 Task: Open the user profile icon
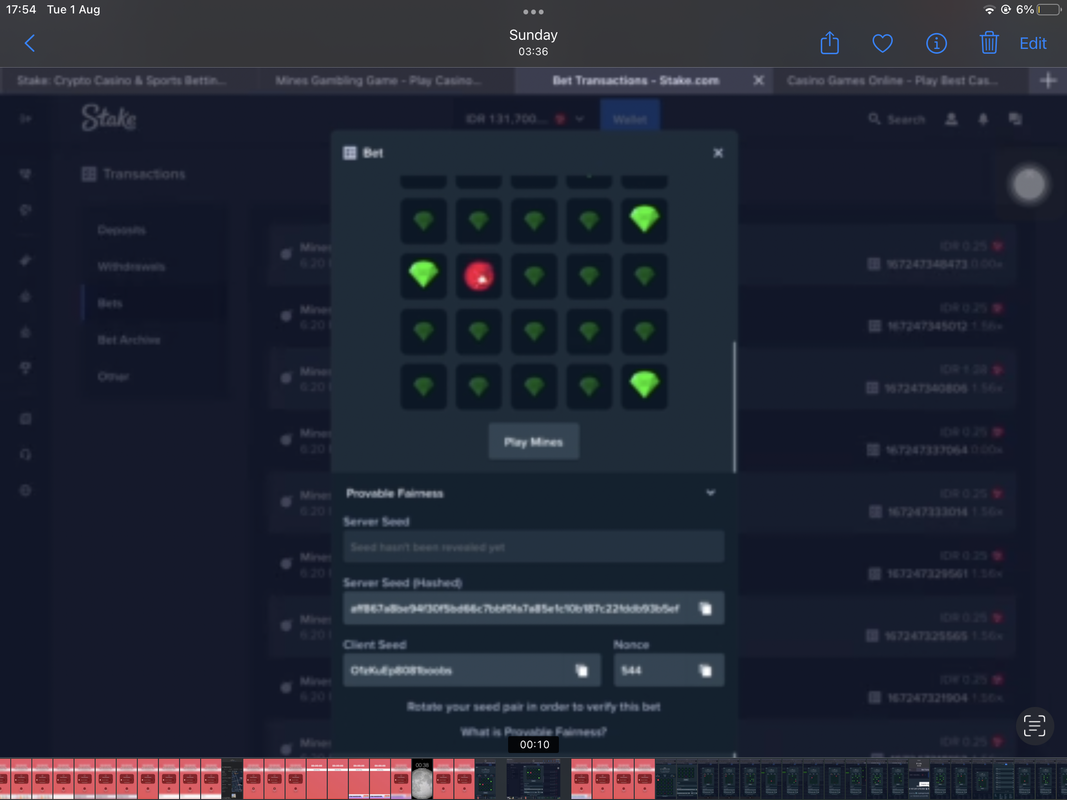point(951,119)
